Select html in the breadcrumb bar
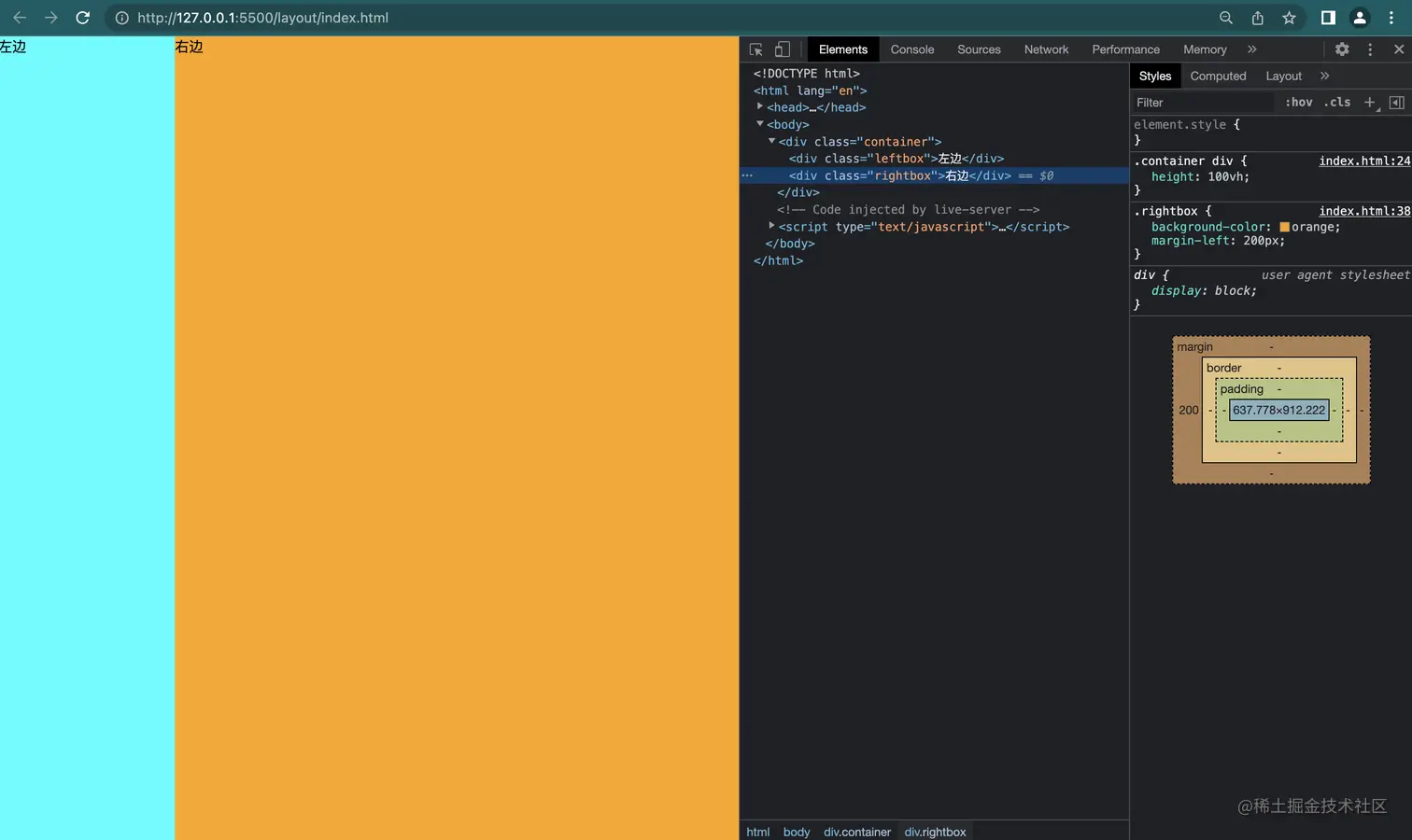 tap(758, 832)
